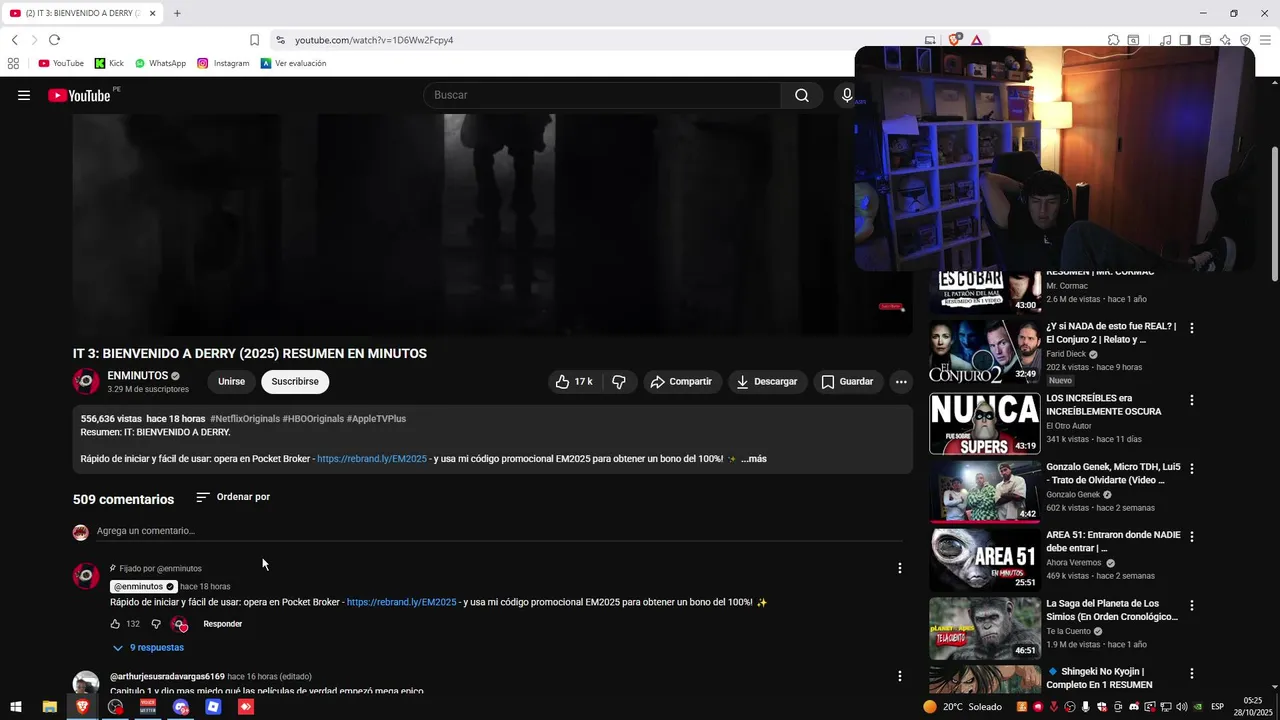Click Responder on pinned comment
The width and height of the screenshot is (1280, 720).
pyautogui.click(x=223, y=624)
